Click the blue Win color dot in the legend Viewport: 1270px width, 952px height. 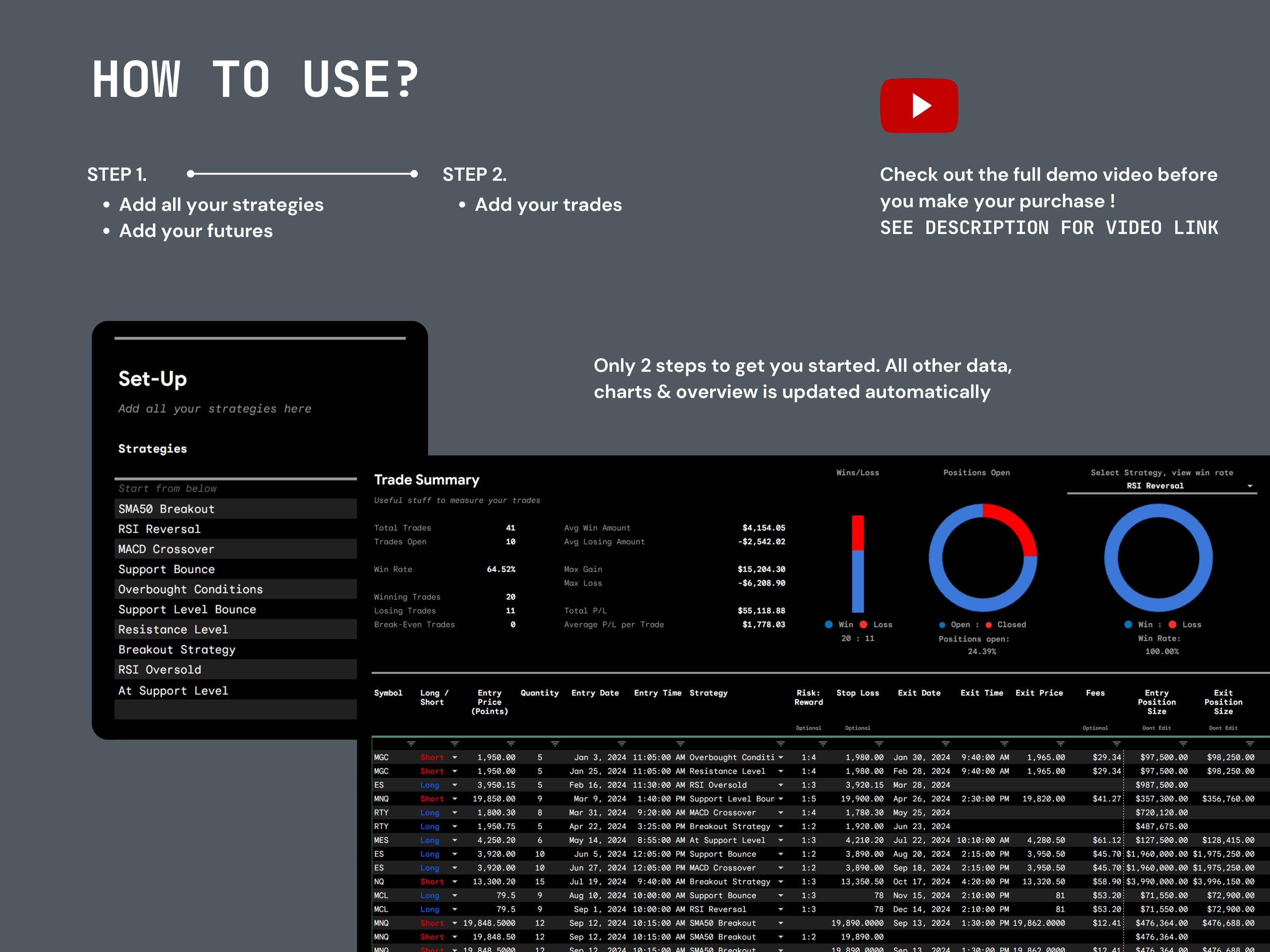tap(829, 625)
